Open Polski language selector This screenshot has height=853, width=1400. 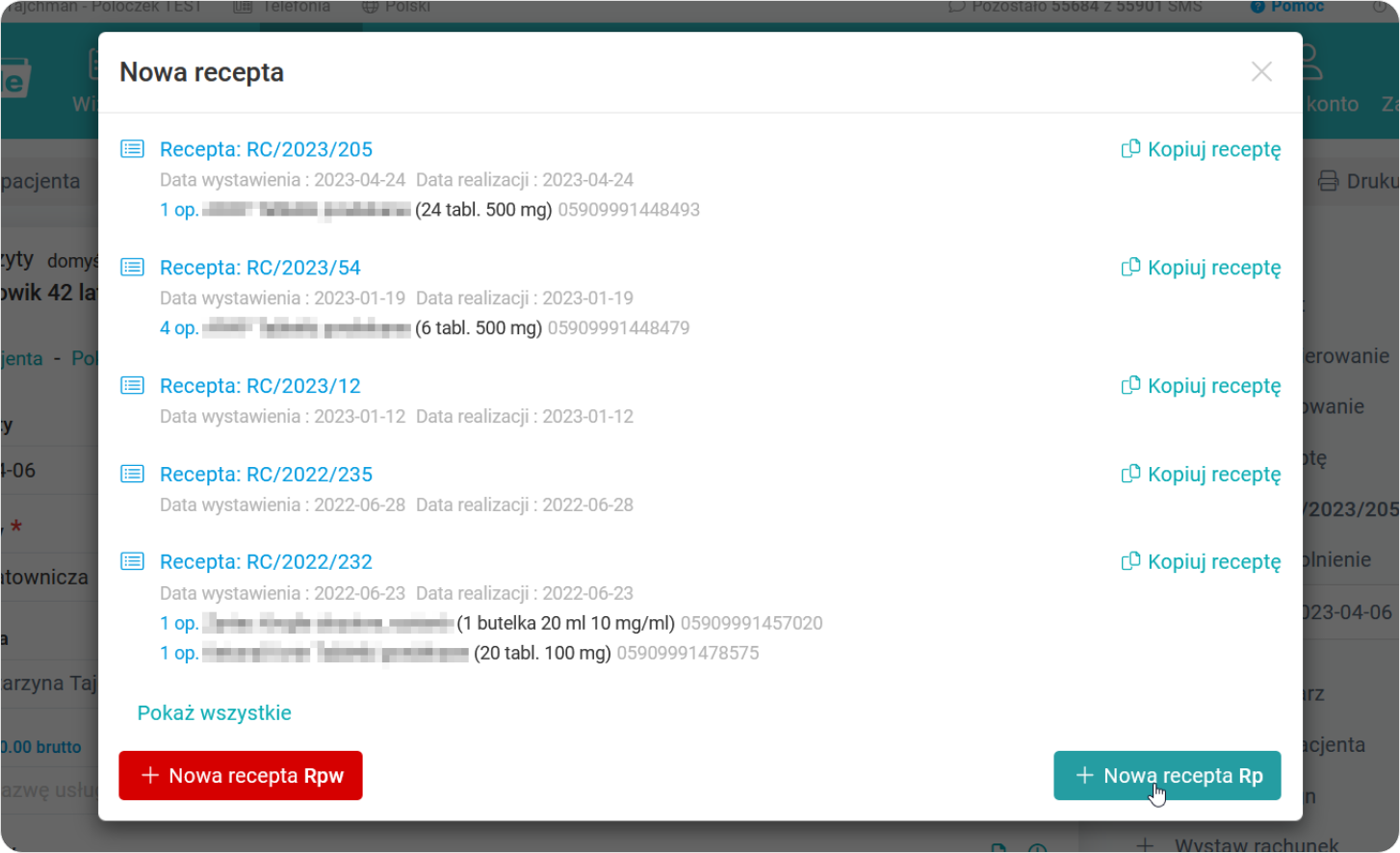pyautogui.click(x=396, y=7)
